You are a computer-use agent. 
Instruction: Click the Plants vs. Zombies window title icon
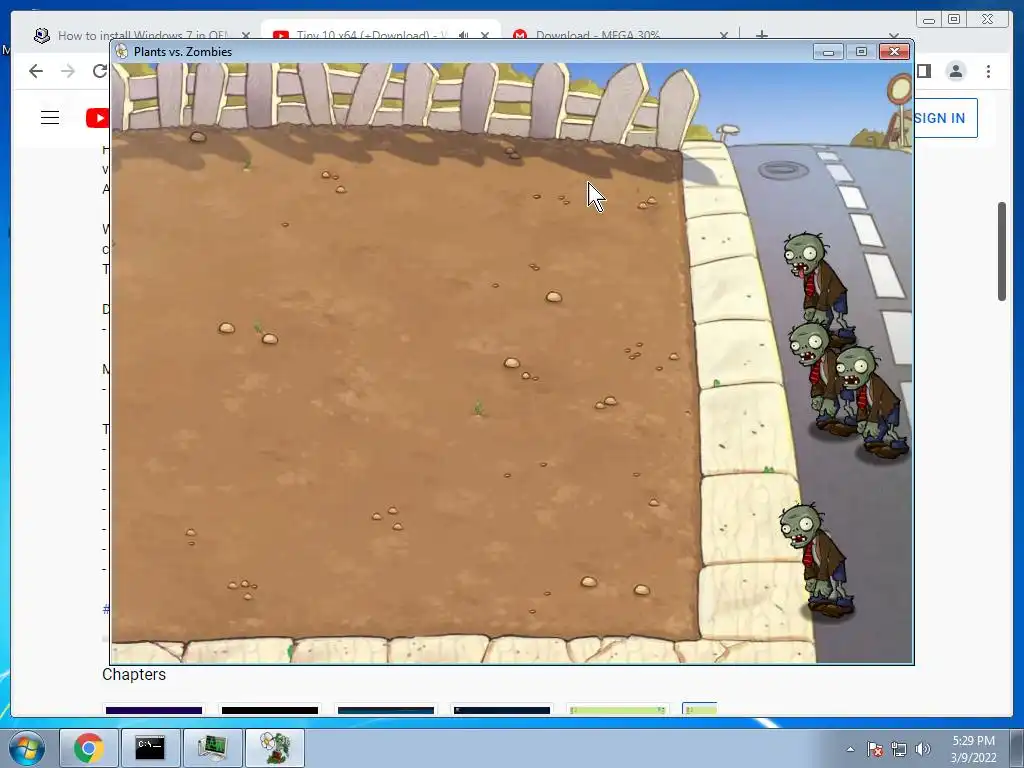[x=121, y=52]
